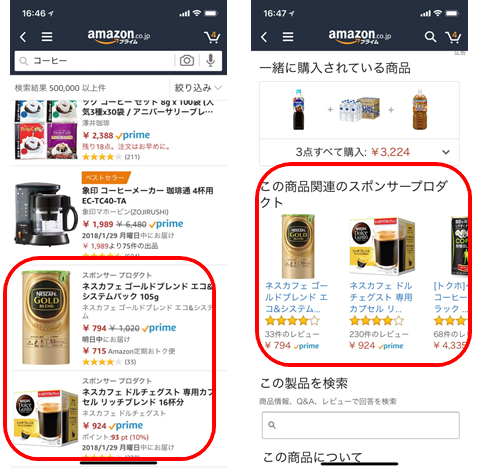Expand the 3点すべて購入 bundle chevron
This screenshot has width=480, height=469.
[446, 152]
